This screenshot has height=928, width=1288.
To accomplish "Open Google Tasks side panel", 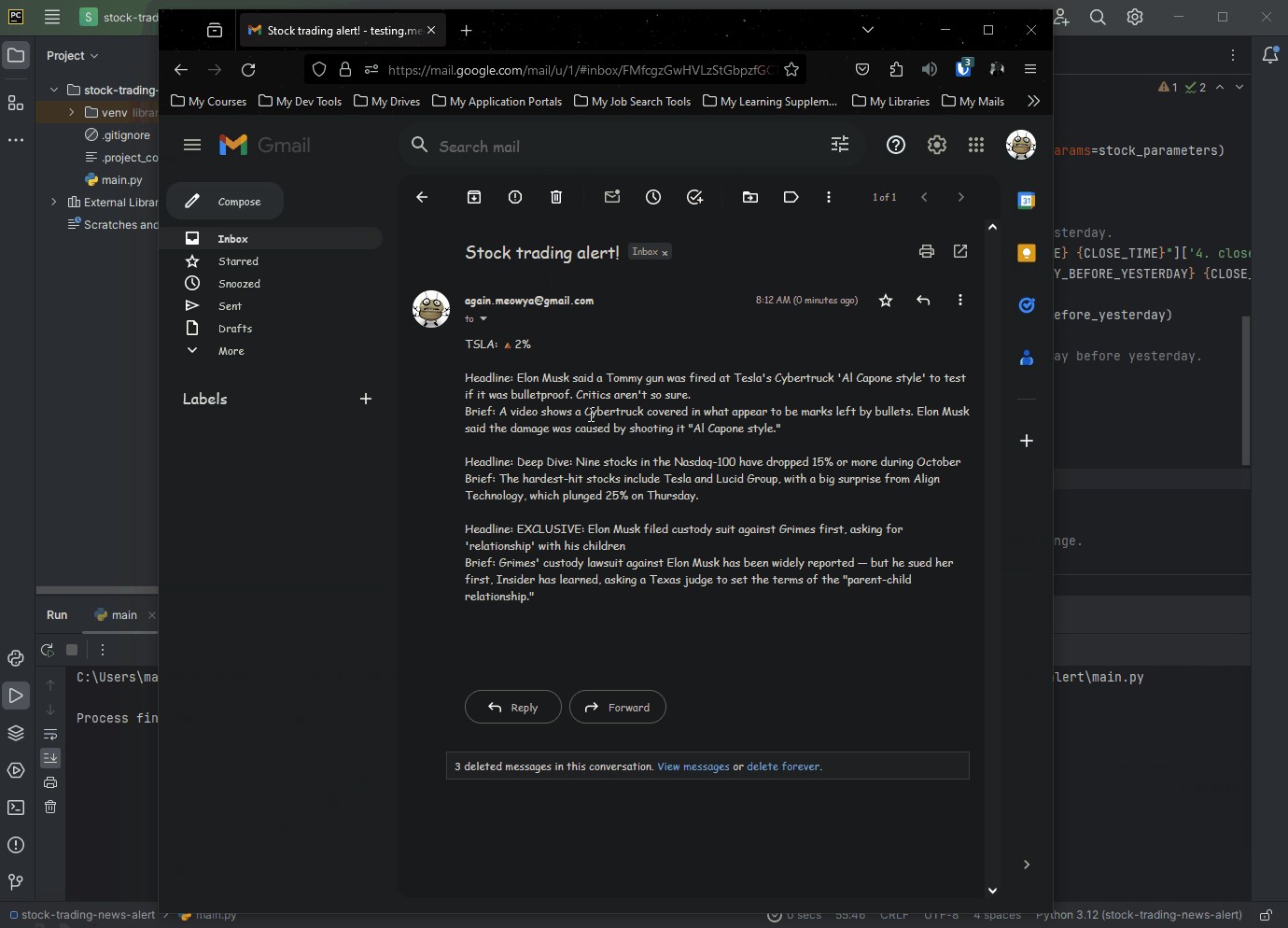I will coord(1027,305).
